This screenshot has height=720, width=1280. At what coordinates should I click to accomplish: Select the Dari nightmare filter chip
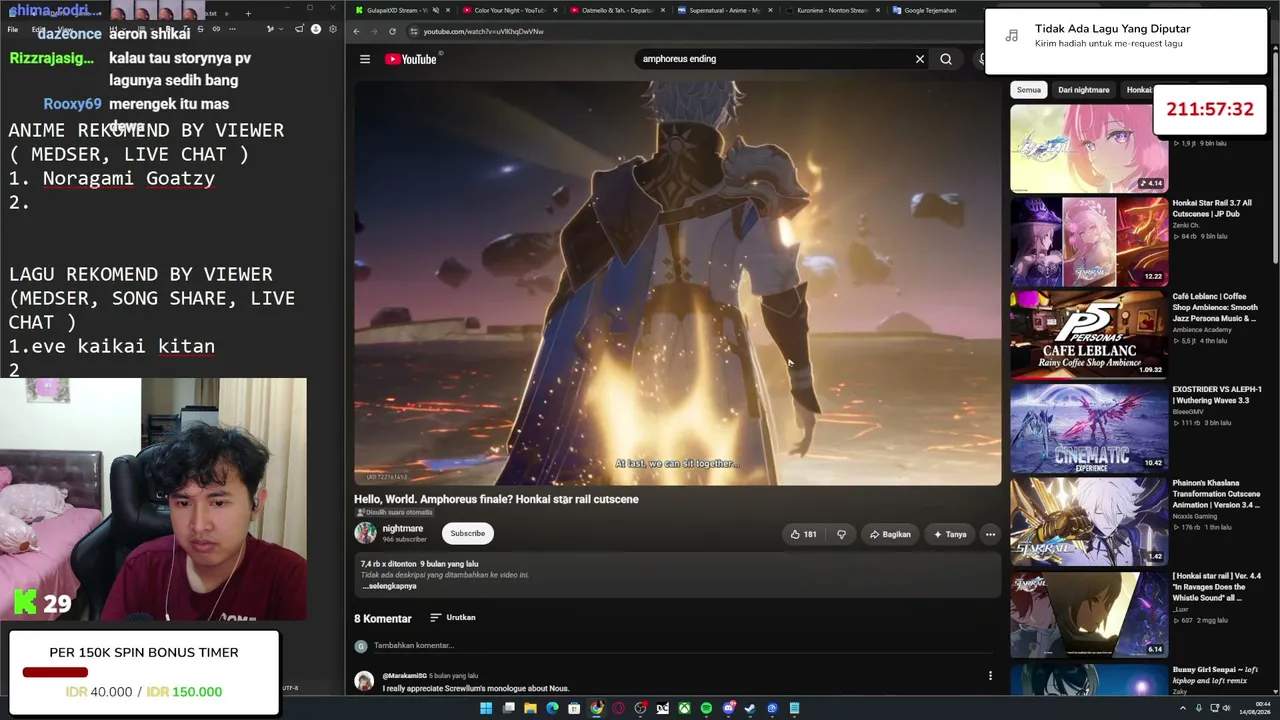[x=1084, y=90]
